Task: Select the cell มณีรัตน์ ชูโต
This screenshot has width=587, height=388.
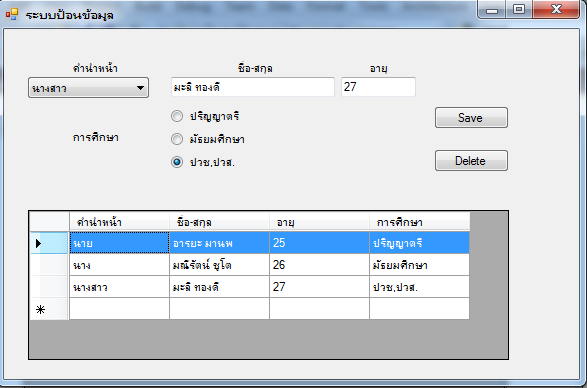Action: point(219,265)
